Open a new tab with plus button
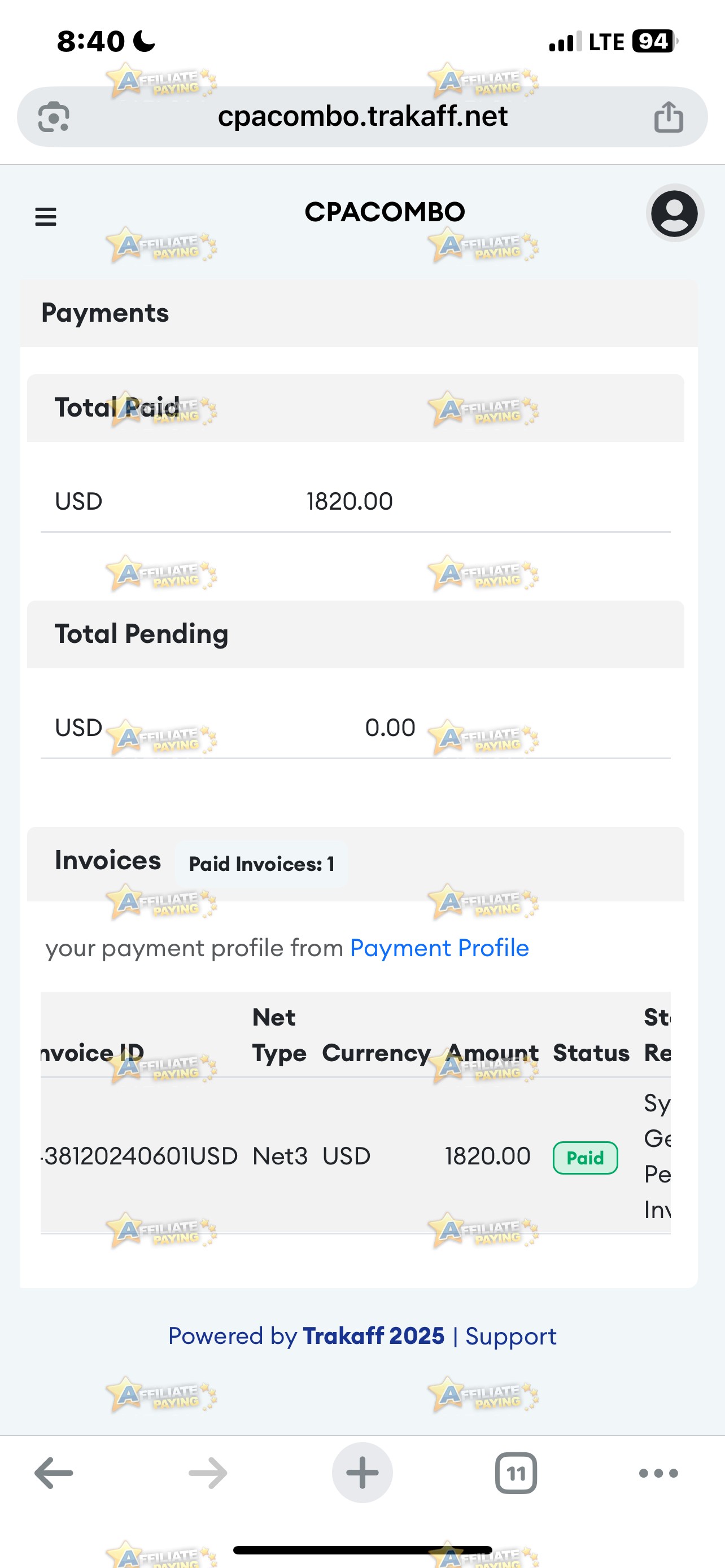Screen dimensions: 725x1568 coord(362,1473)
